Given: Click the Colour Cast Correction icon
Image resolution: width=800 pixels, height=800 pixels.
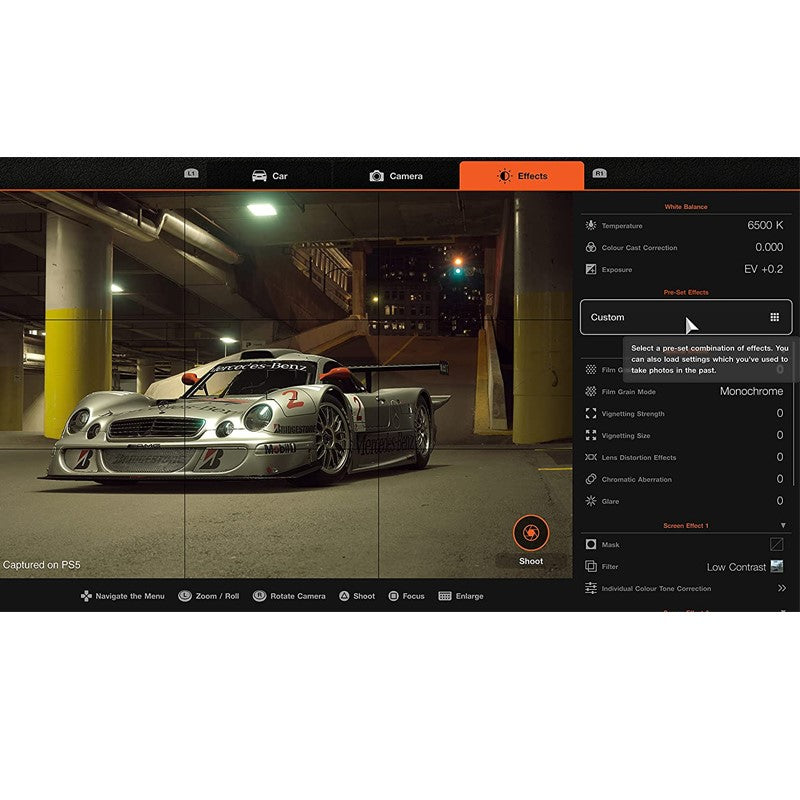Looking at the screenshot, I should 591,247.
